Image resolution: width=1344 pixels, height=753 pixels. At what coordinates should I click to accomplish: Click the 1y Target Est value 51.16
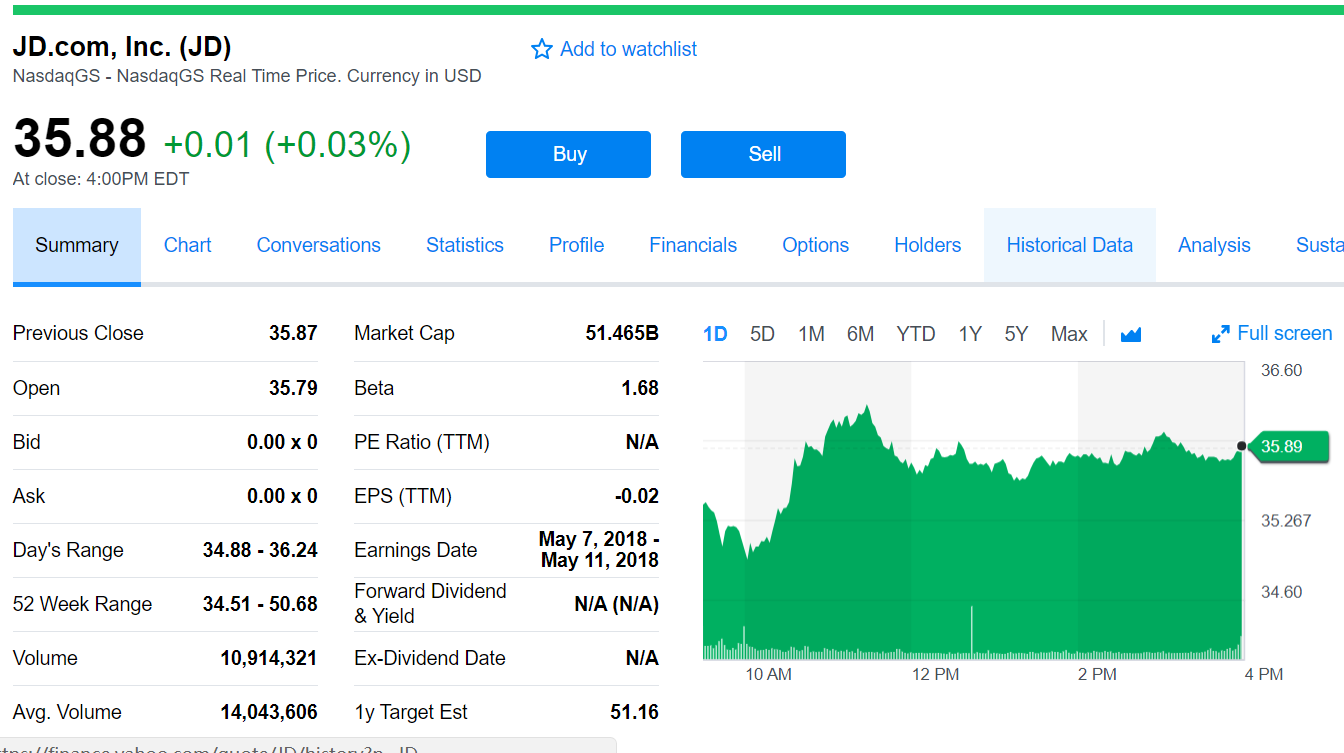coord(635,712)
